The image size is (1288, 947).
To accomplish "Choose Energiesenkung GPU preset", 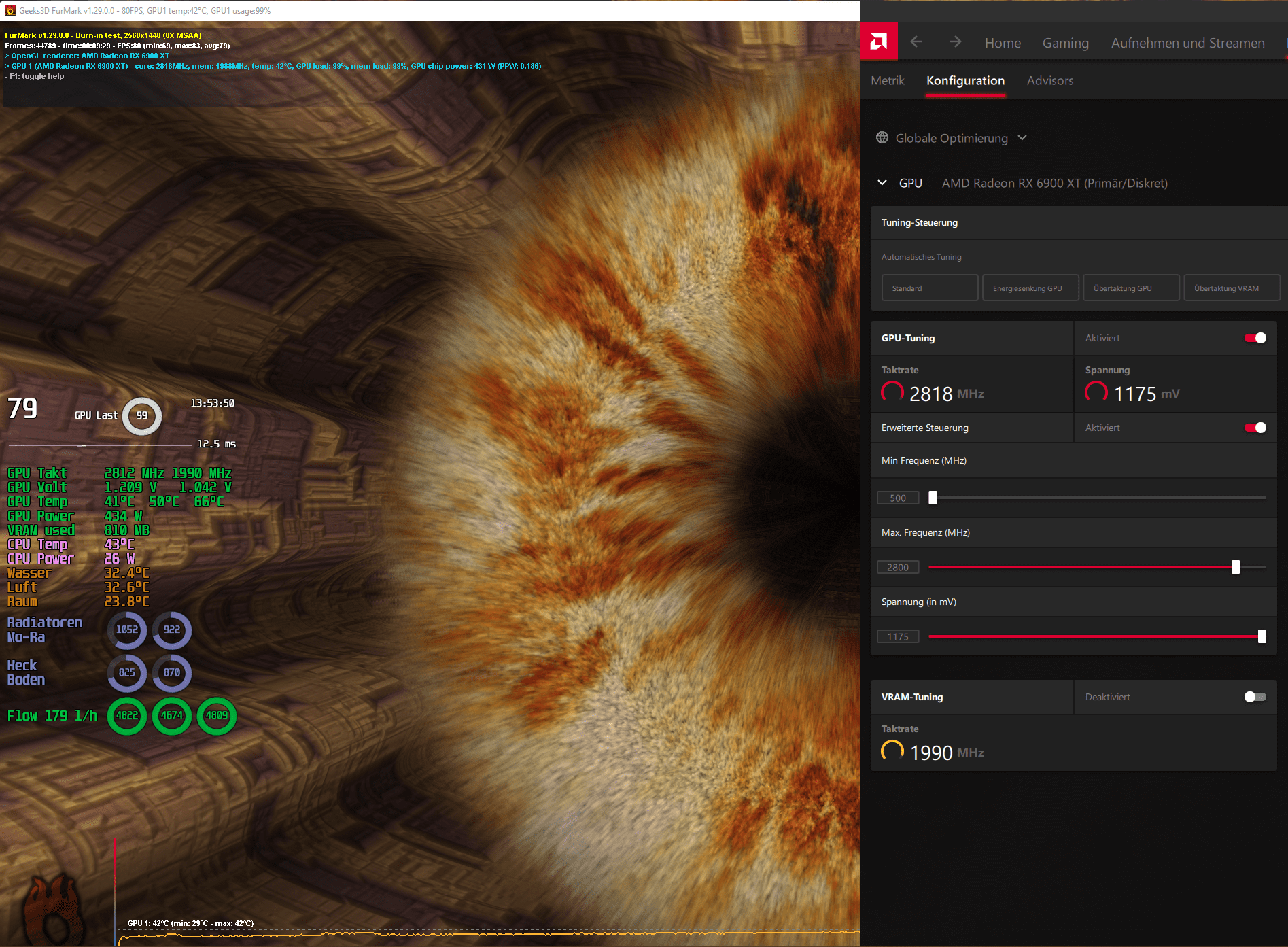I will tap(1030, 288).
